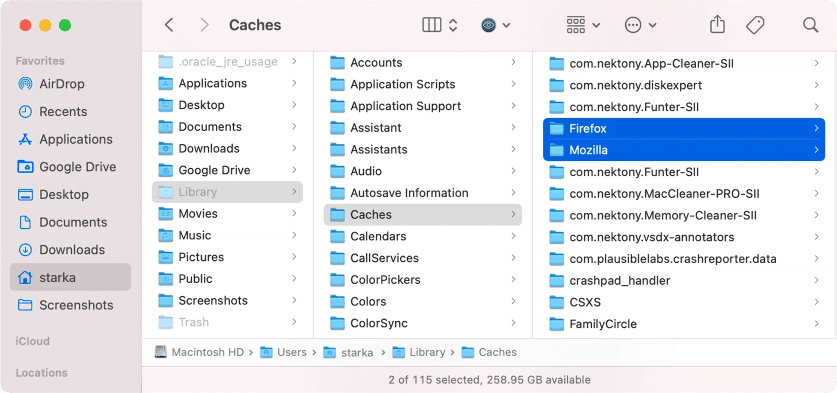The image size is (837, 393).
Task: Click the status bar selection count text
Action: point(489,380)
